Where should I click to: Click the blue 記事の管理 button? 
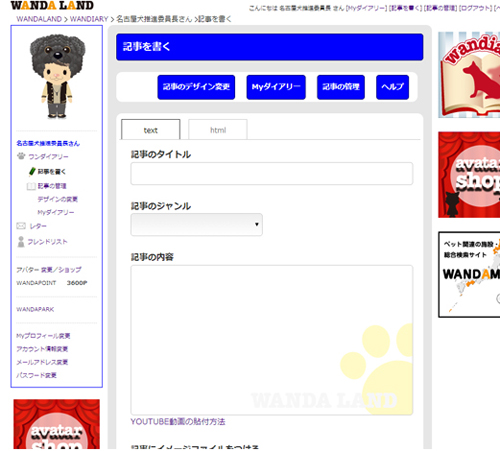tap(341, 87)
